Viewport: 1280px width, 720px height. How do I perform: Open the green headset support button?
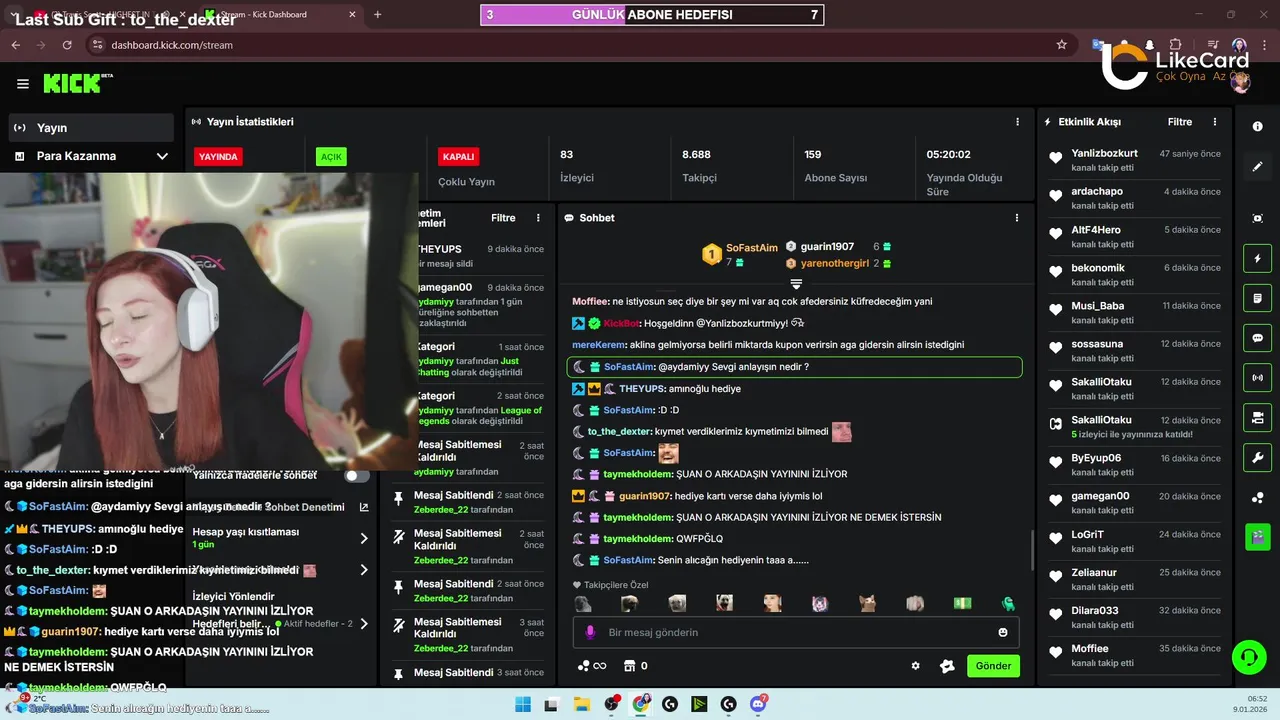coord(1249,657)
